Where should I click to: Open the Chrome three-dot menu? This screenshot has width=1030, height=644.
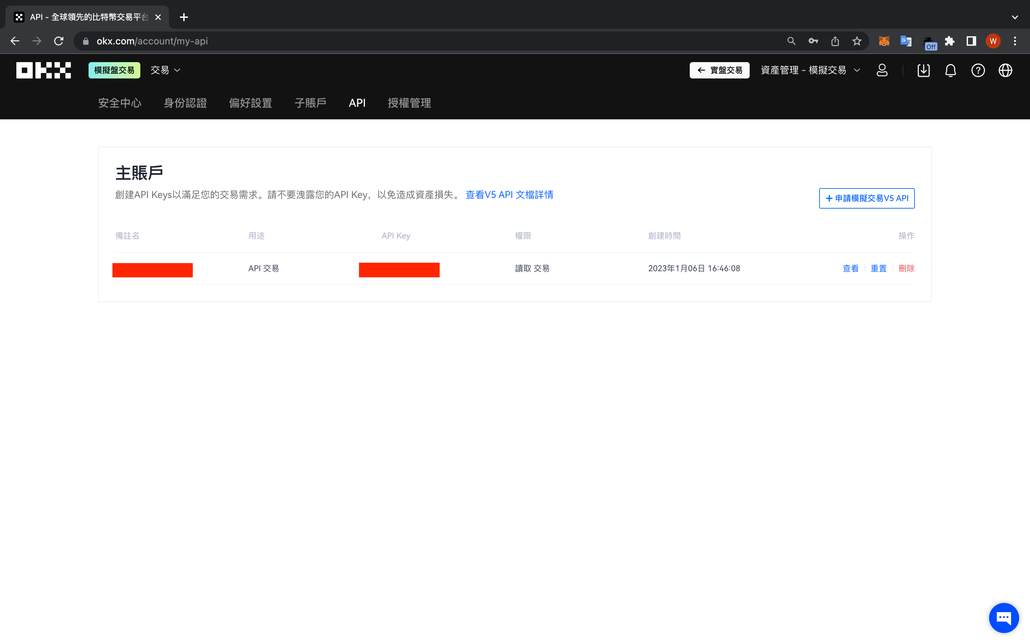[1015, 41]
